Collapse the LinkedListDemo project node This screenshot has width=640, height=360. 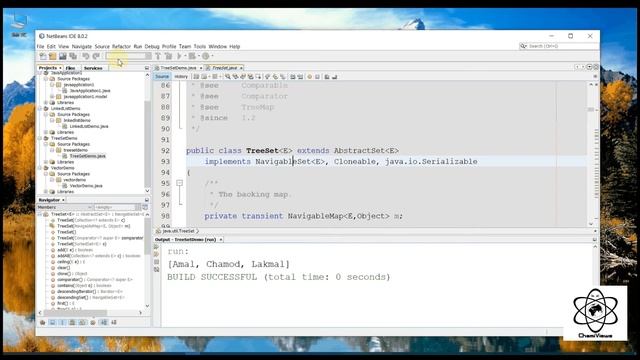point(40,109)
